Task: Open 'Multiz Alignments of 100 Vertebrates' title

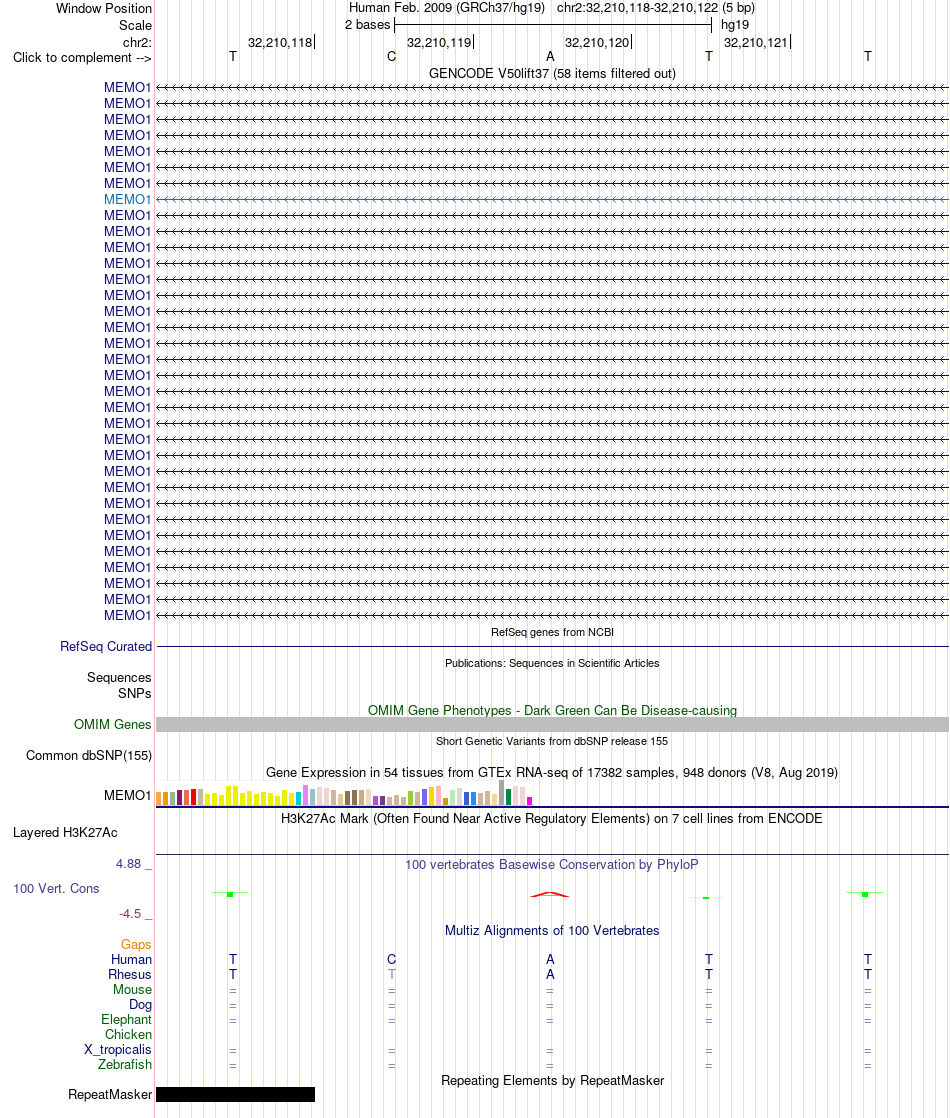Action: pos(552,930)
